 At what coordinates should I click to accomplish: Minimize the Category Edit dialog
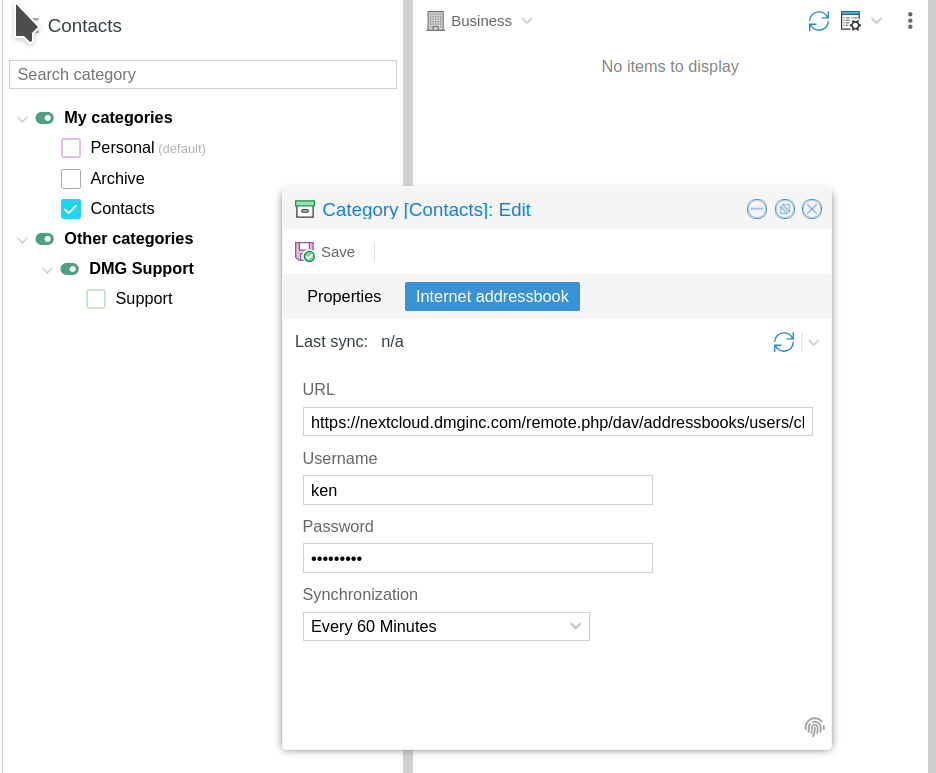(757, 209)
